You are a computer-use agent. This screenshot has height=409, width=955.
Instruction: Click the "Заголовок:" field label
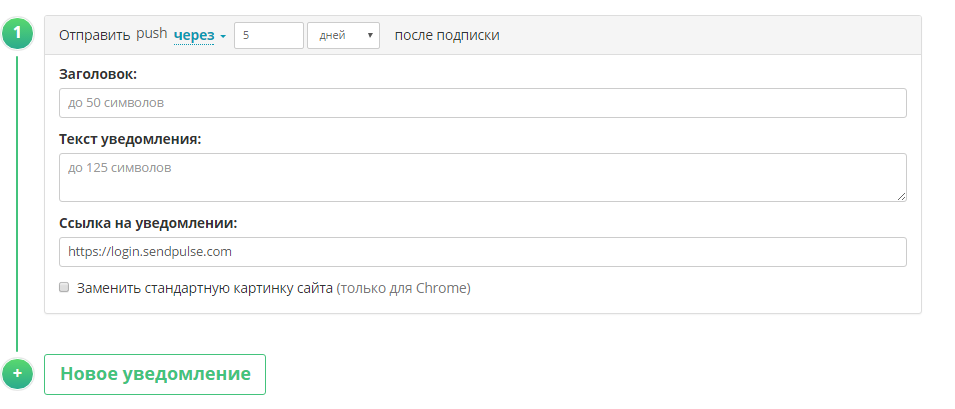point(98,74)
